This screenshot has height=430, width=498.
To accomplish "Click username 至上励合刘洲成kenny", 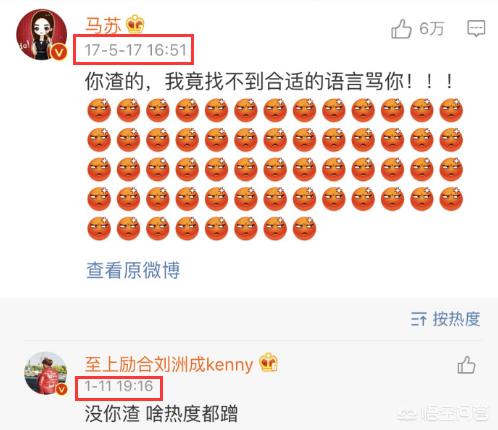I will pos(169,364).
